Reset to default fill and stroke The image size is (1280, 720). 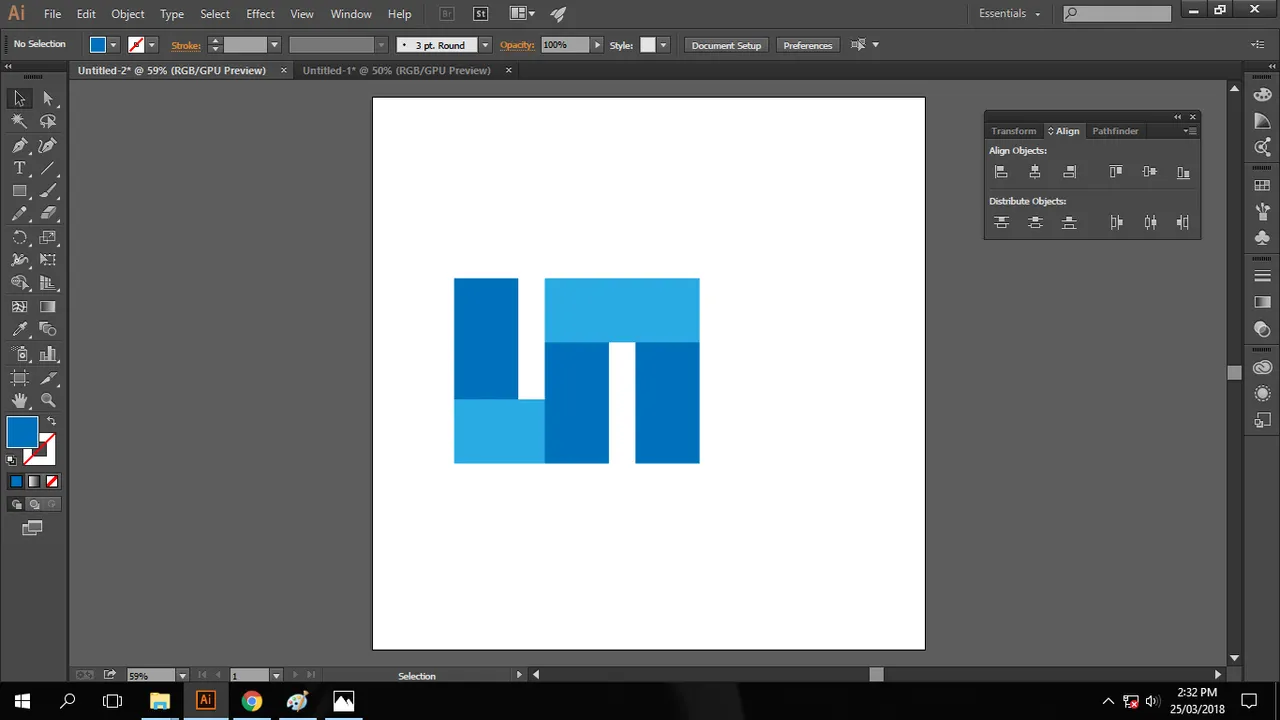[x=11, y=460]
